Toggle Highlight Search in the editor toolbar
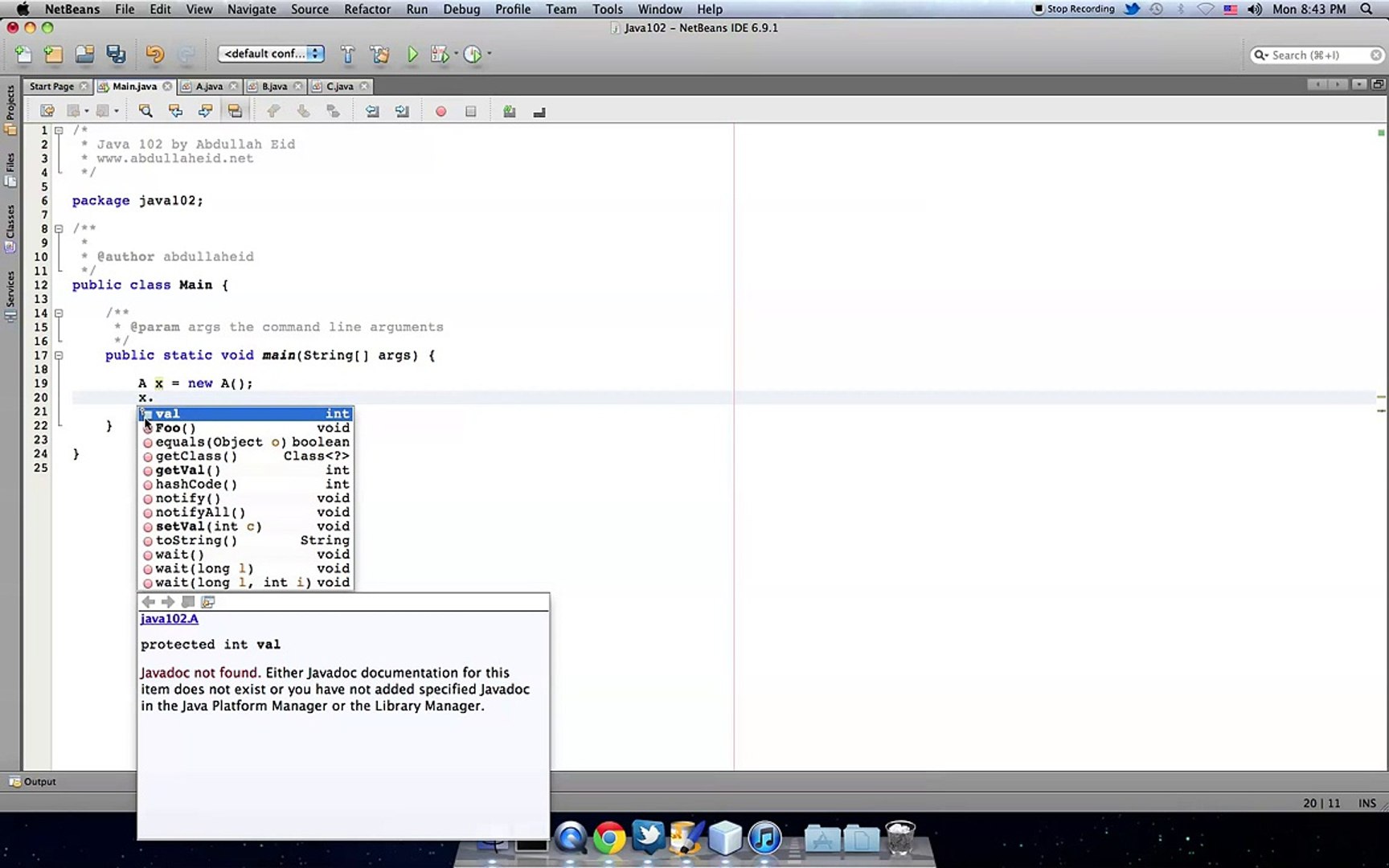Viewport: 1389px width, 868px height. click(236, 111)
